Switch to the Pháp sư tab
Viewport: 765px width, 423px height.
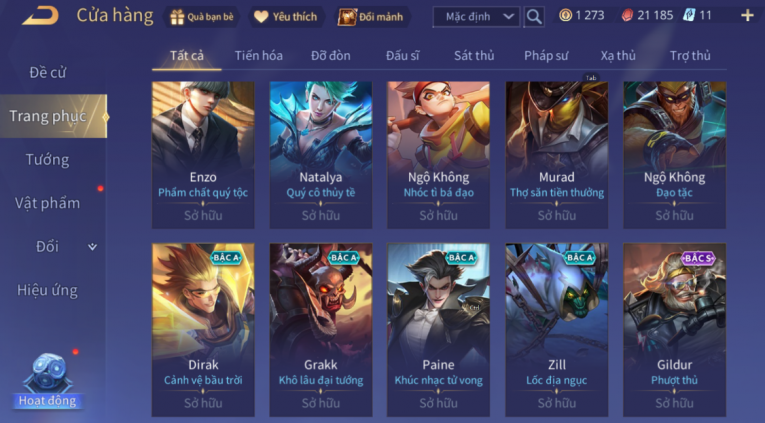coord(546,56)
